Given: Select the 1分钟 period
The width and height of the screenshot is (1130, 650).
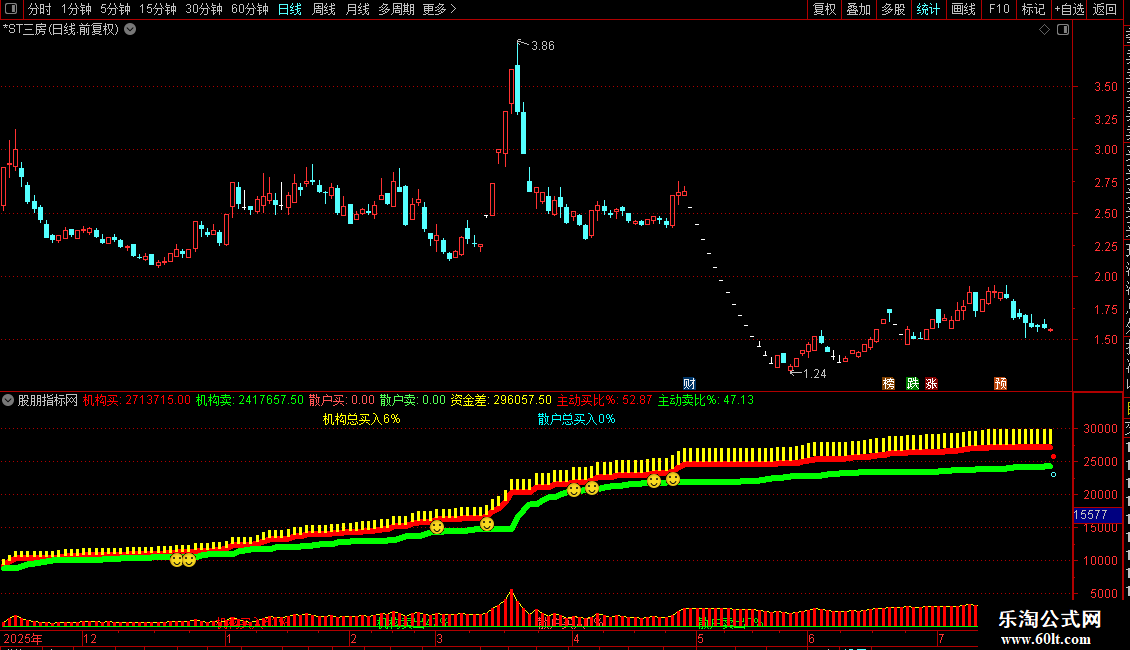Looking at the screenshot, I should (76, 9).
